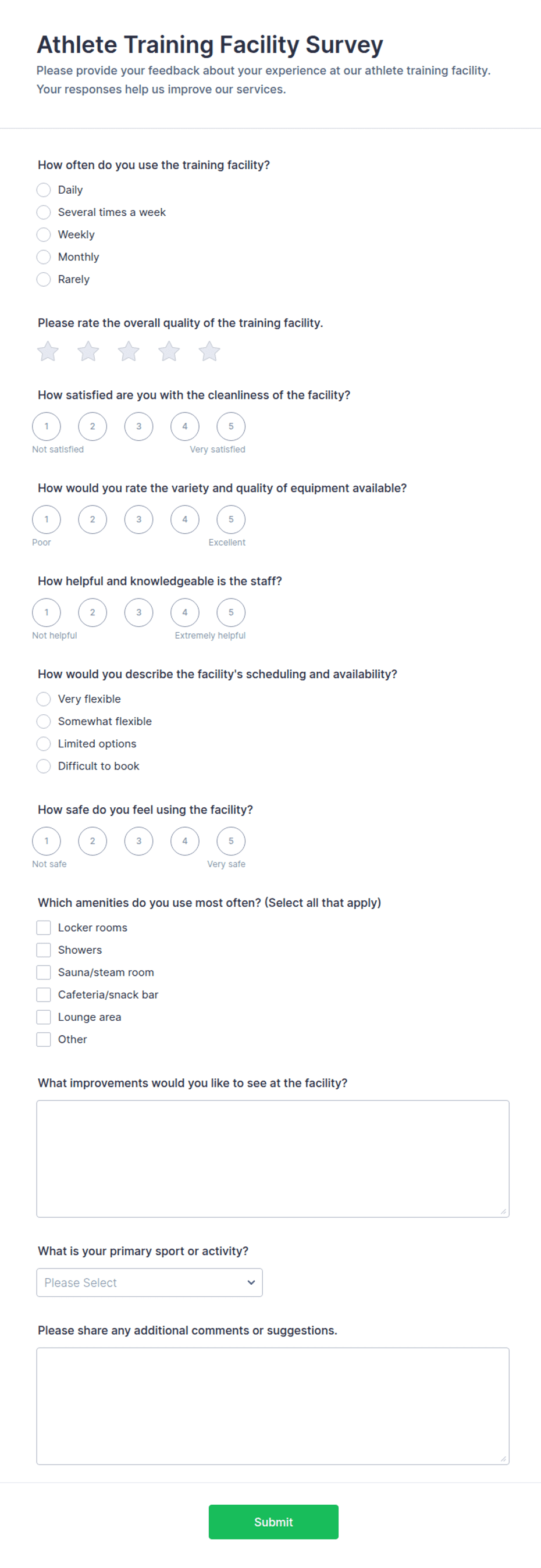Select the second star rating
The width and height of the screenshot is (541, 1568).
click(88, 351)
